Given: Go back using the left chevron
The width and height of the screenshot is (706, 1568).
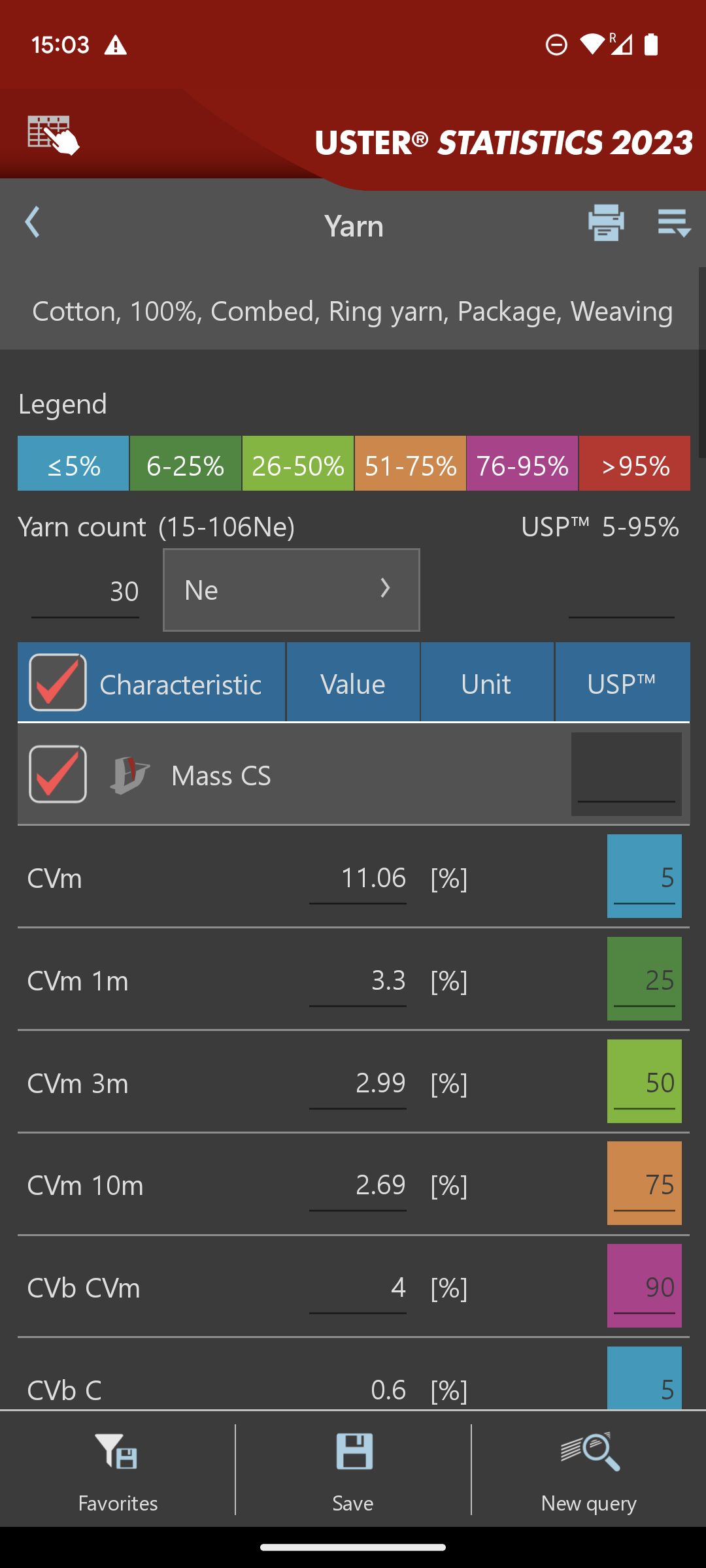Looking at the screenshot, I should pyautogui.click(x=33, y=222).
